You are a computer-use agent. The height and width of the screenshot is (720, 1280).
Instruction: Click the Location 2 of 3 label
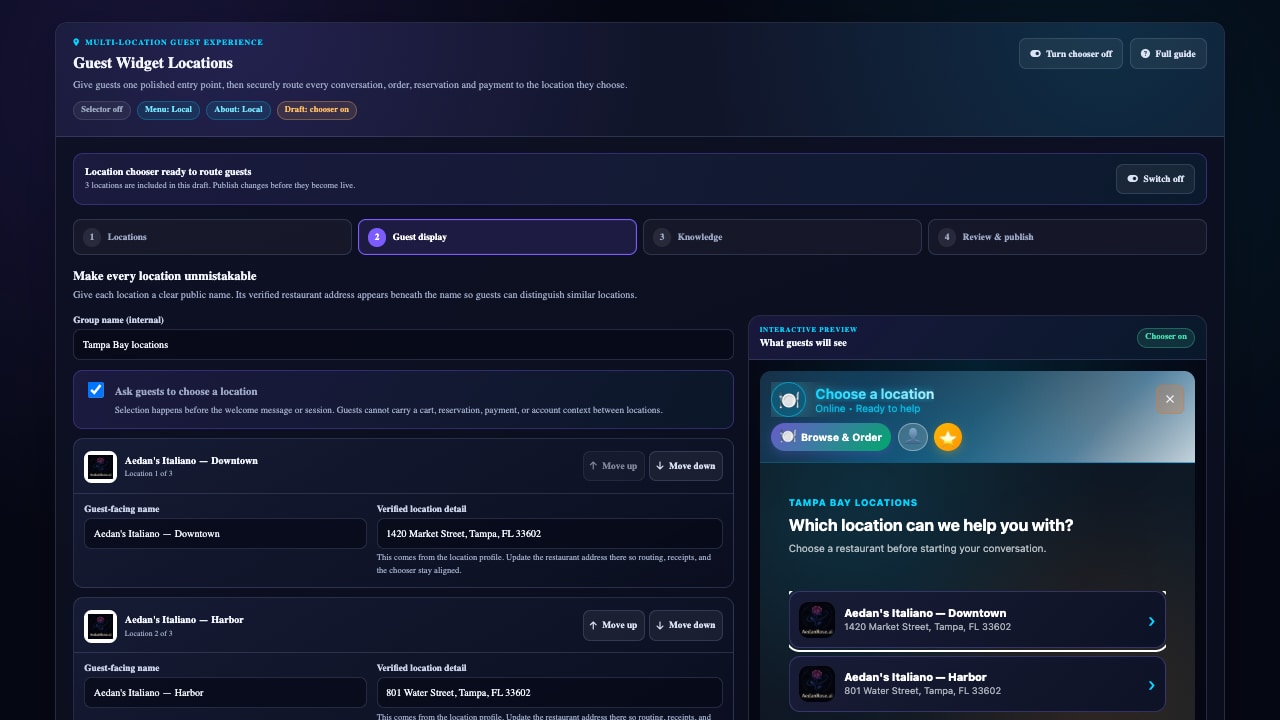[149, 633]
